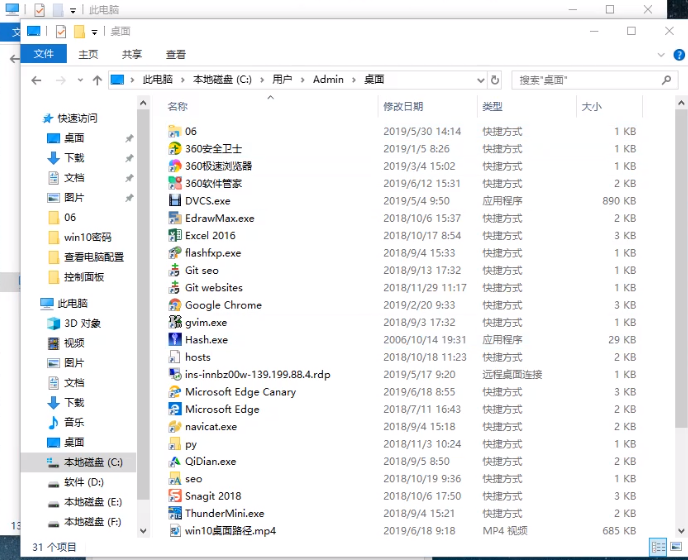This screenshot has width=688, height=560.
Task: Open 查看电脑配置 folder in navigation pane
Action: tap(94, 257)
